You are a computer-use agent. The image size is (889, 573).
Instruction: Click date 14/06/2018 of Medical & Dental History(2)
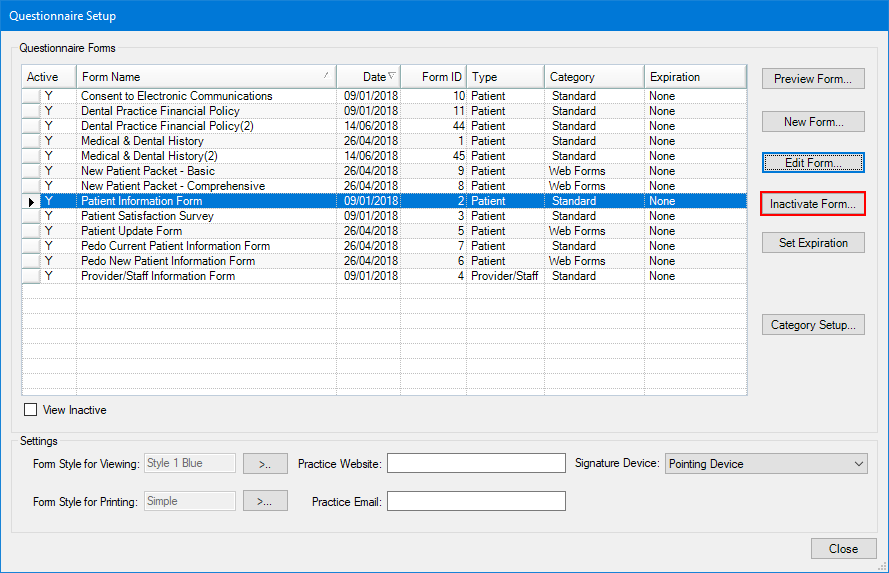point(369,156)
